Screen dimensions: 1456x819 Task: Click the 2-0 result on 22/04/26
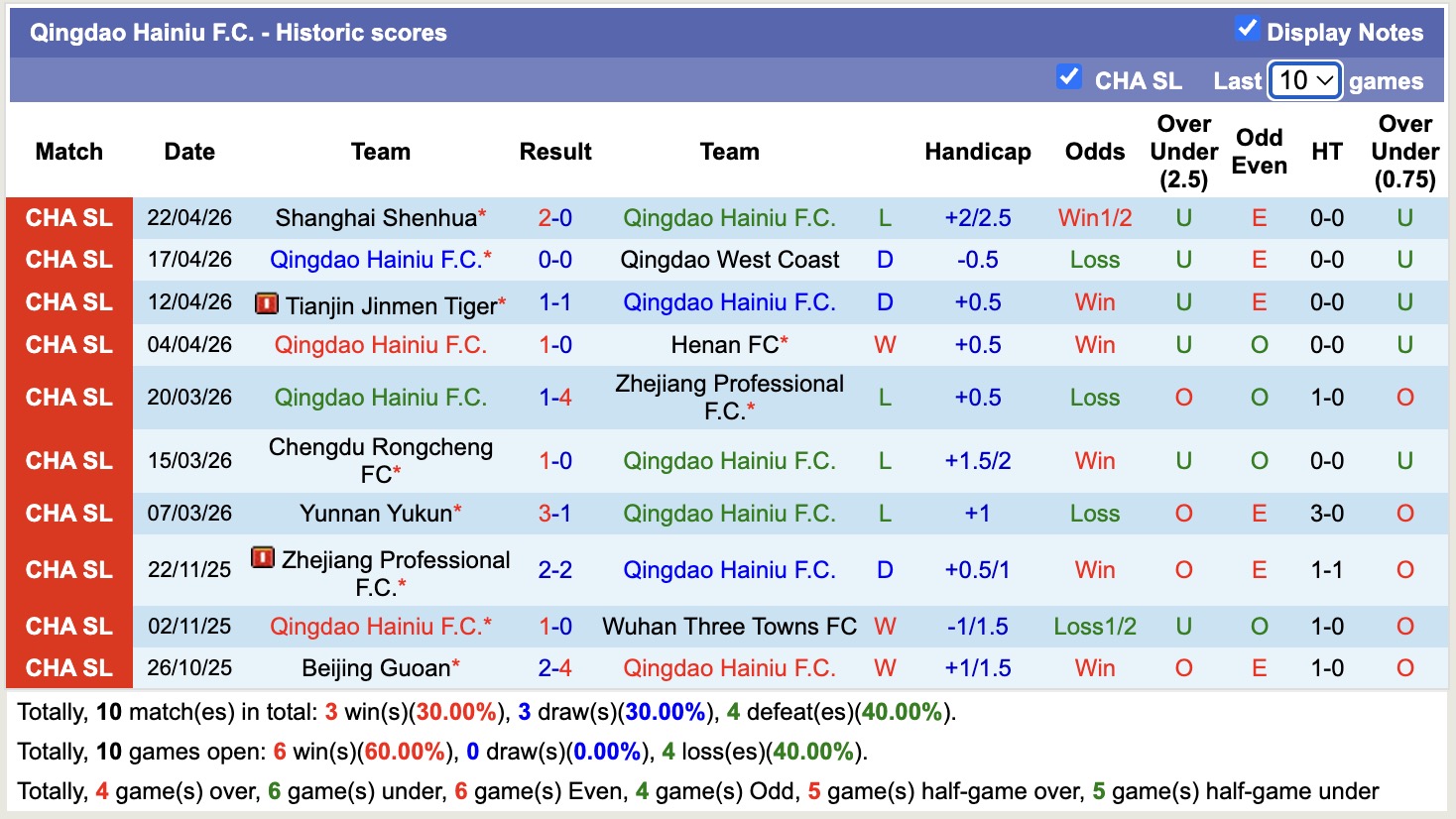pos(554,218)
